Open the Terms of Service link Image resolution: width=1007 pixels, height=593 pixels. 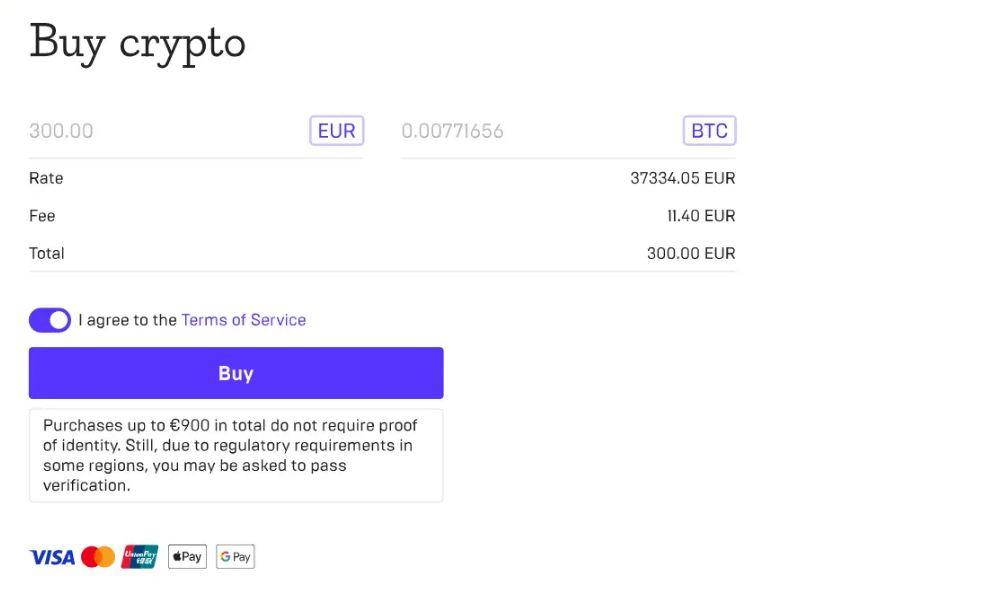click(243, 320)
